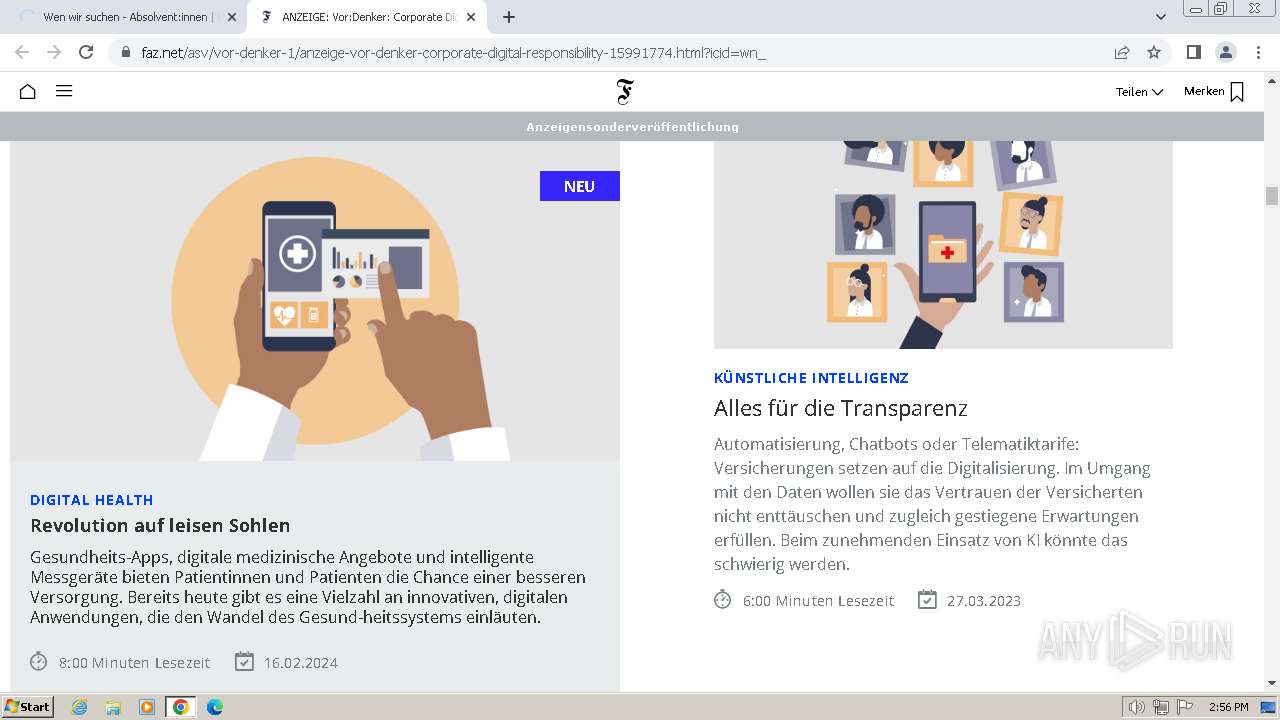The width and height of the screenshot is (1280, 720).
Task: Open 'Revolution auf leisen Sohlen' article
Action: (160, 525)
